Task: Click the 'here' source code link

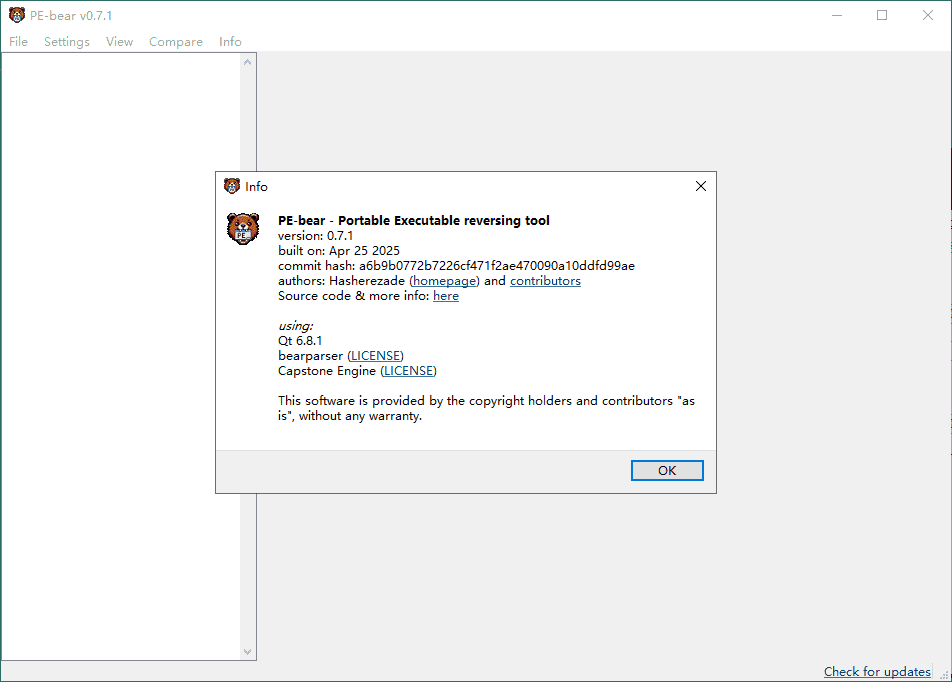Action: [446, 296]
